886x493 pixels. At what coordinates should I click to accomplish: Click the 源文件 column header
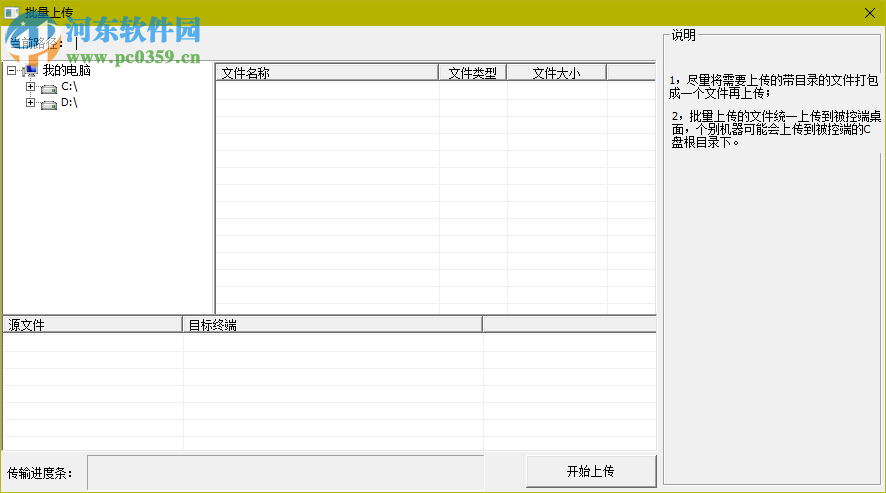pyautogui.click(x=93, y=325)
